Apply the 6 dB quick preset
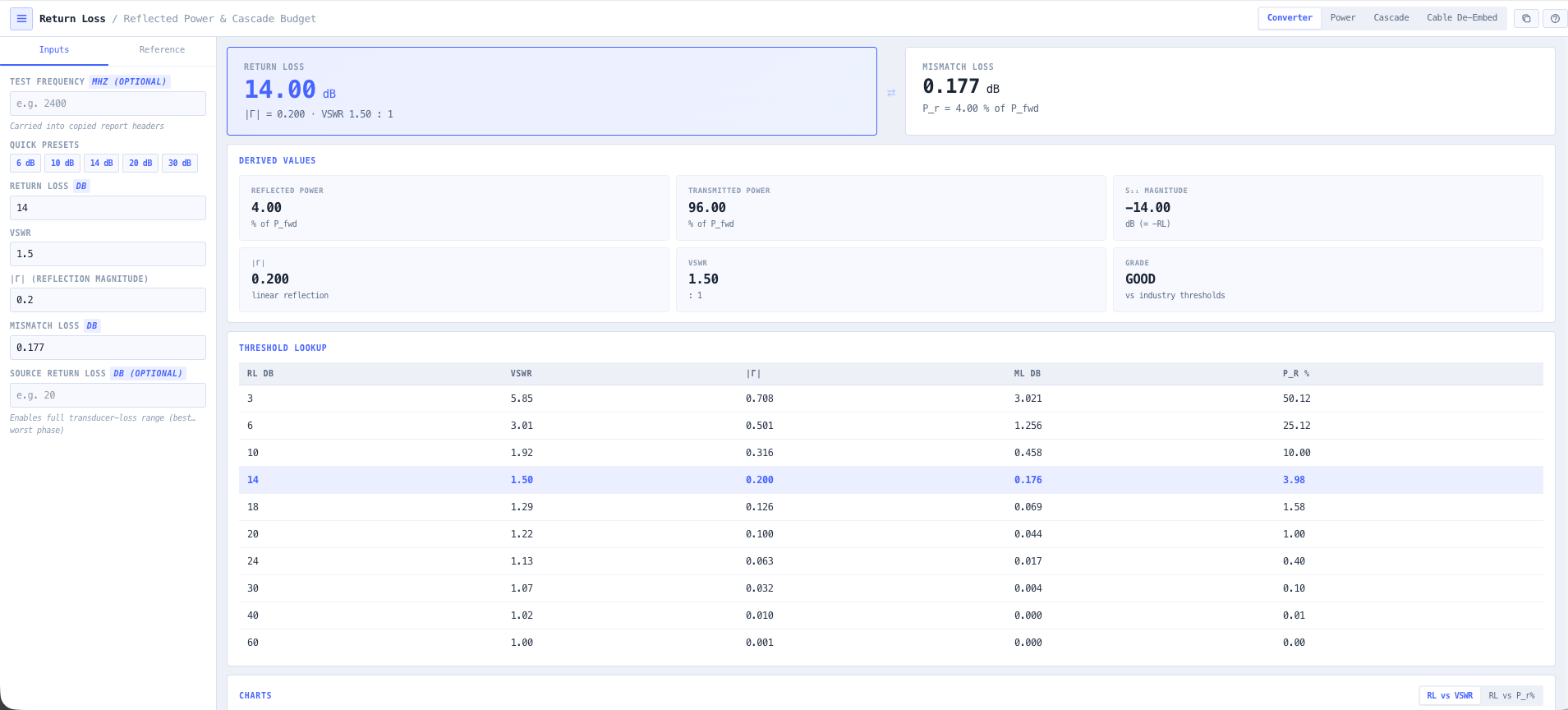Image resolution: width=1568 pixels, height=710 pixels. click(25, 163)
